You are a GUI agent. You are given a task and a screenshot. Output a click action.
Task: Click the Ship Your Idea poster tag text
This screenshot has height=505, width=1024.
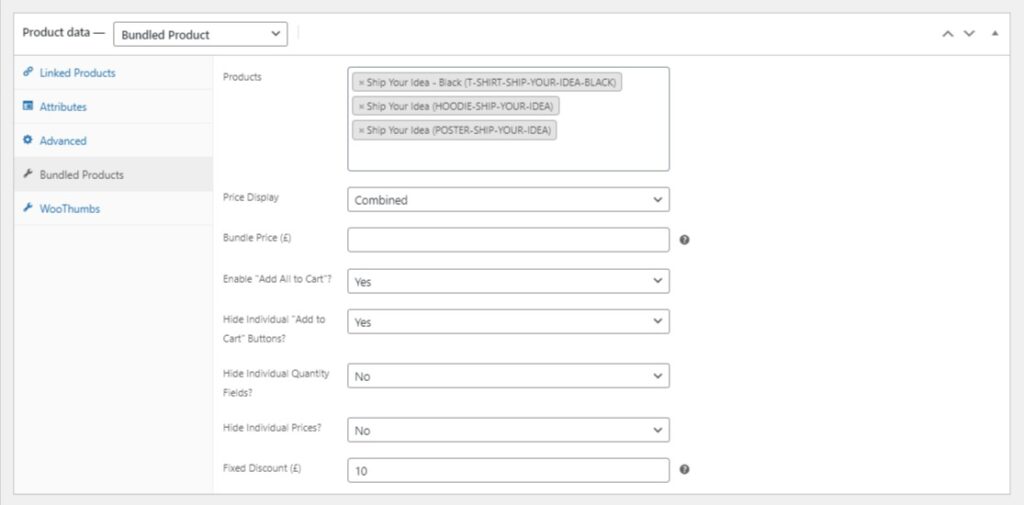point(458,130)
